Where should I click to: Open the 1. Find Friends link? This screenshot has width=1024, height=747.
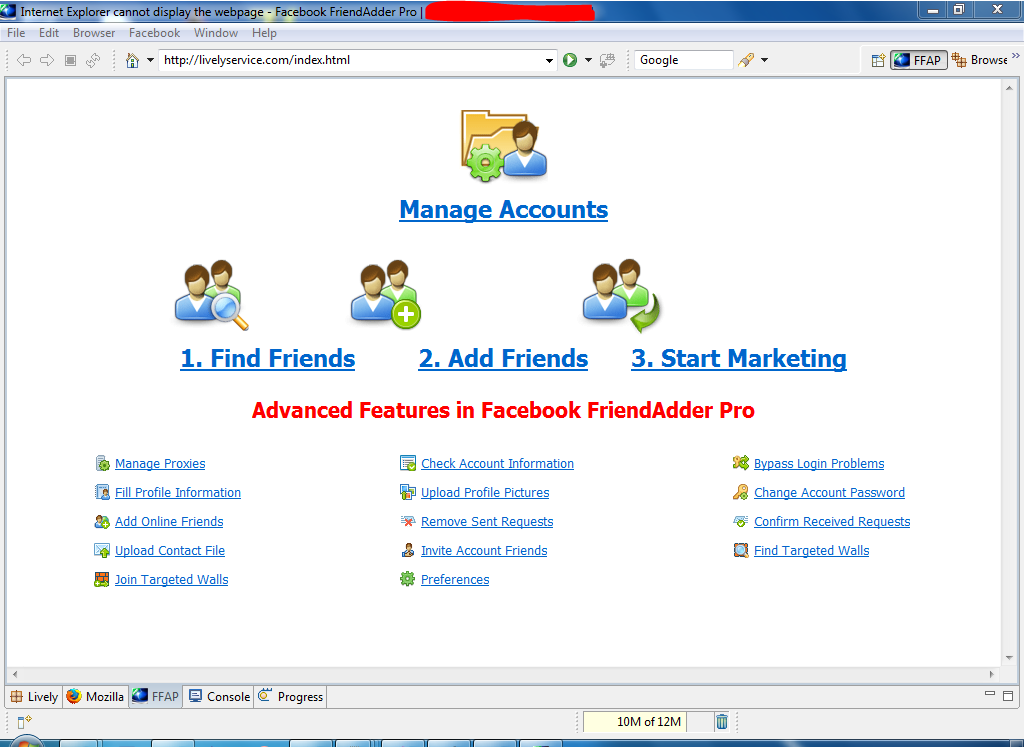(x=268, y=358)
